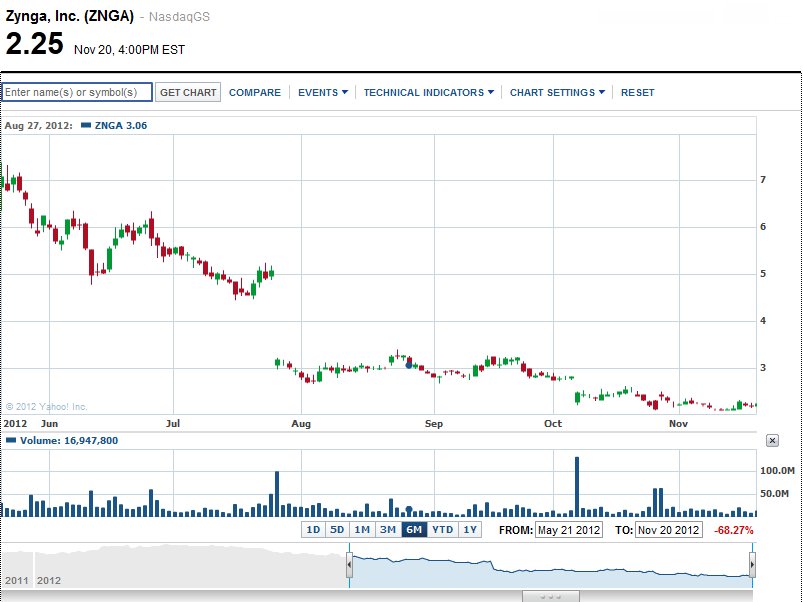The image size is (803, 602).
Task: Click the horizontal scrollbar grip at bottom
Action: coord(551,597)
